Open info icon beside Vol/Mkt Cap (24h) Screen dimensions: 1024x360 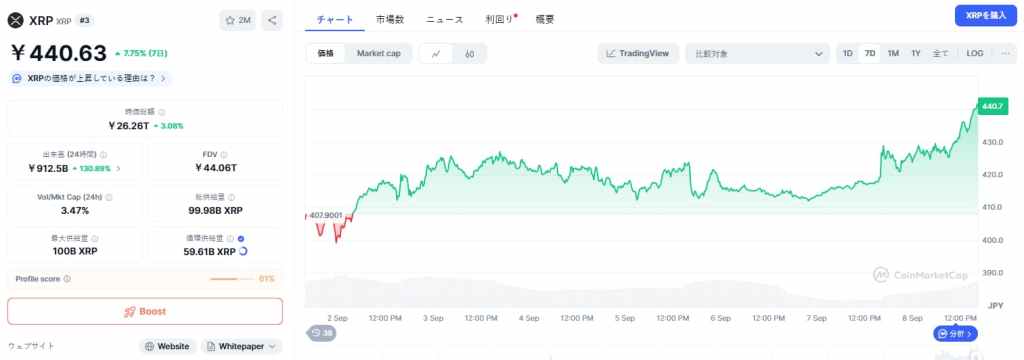pos(108,197)
